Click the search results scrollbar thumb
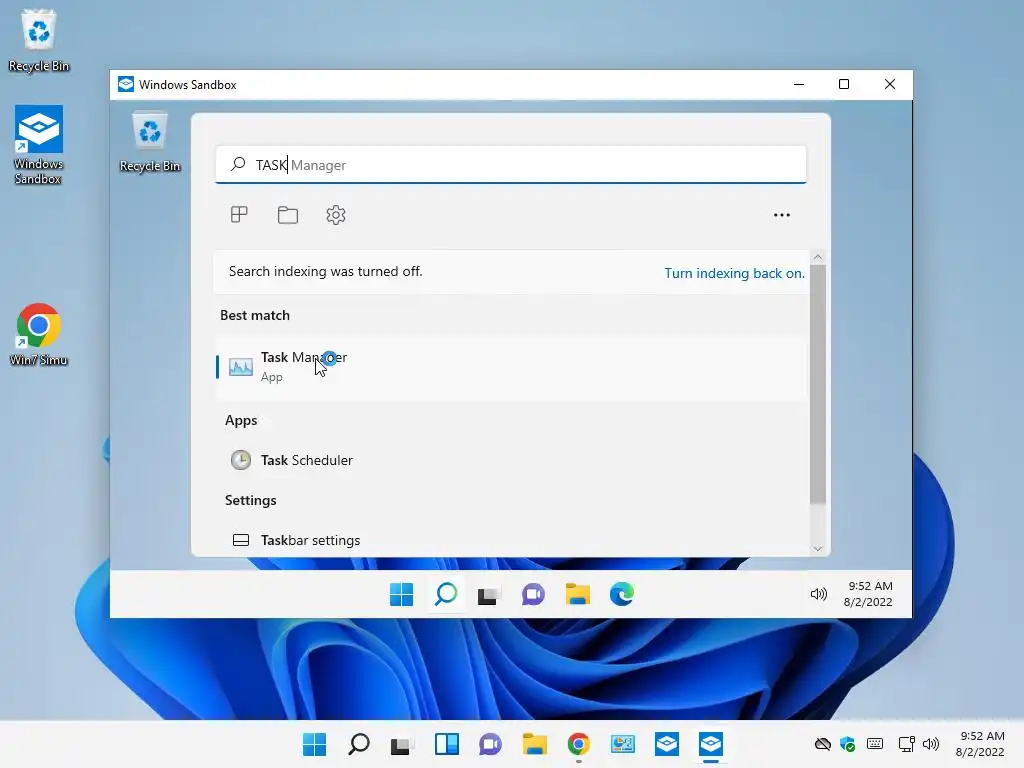The image size is (1024, 768). point(818,384)
